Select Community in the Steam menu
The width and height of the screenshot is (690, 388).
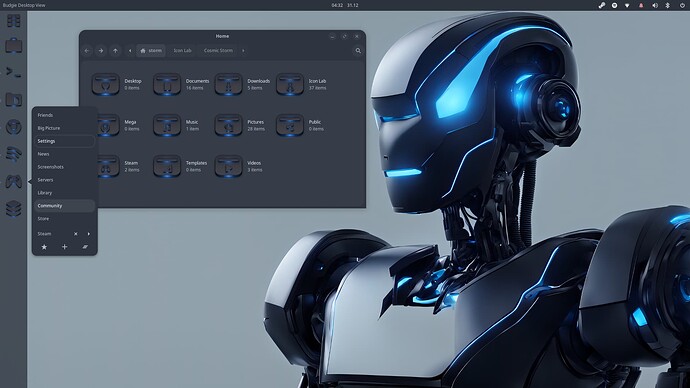64,206
